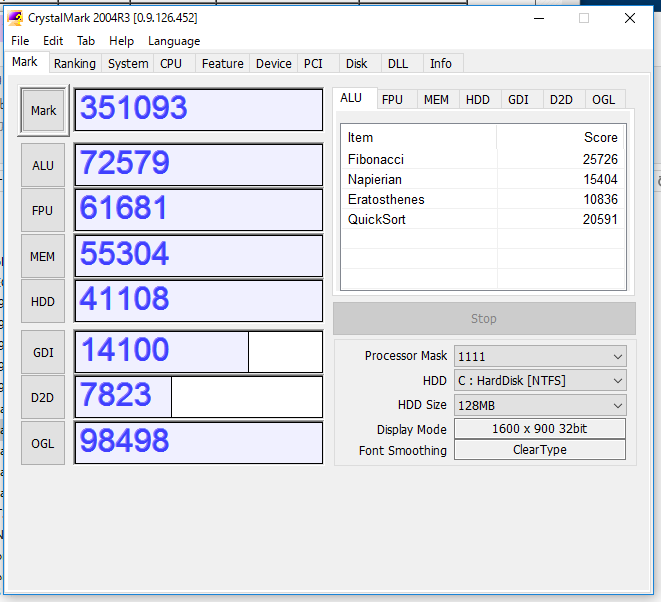The height and width of the screenshot is (602, 661).
Task: Click the ALU score 72579
Action: tap(199, 165)
